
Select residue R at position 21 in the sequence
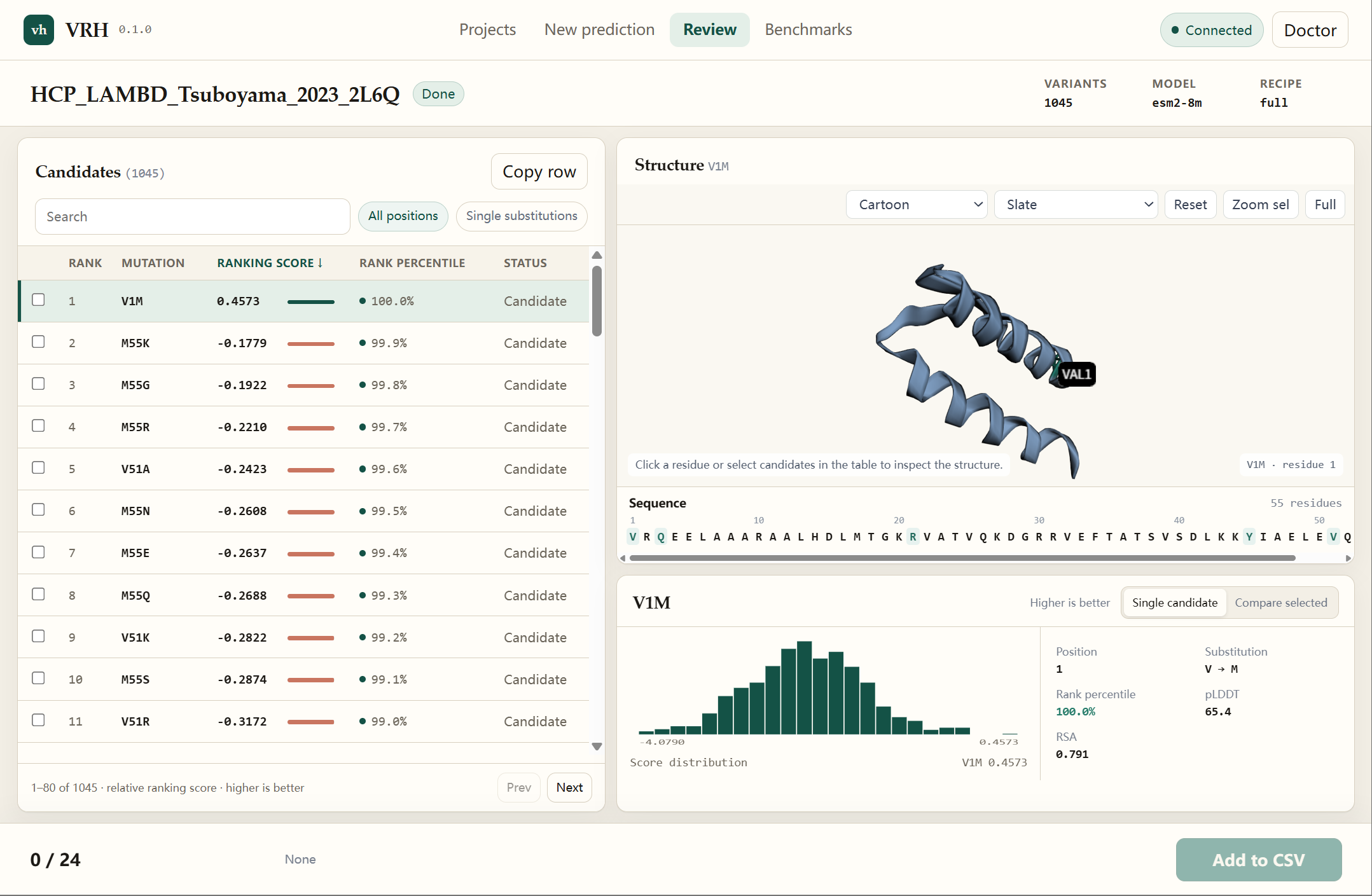913,537
